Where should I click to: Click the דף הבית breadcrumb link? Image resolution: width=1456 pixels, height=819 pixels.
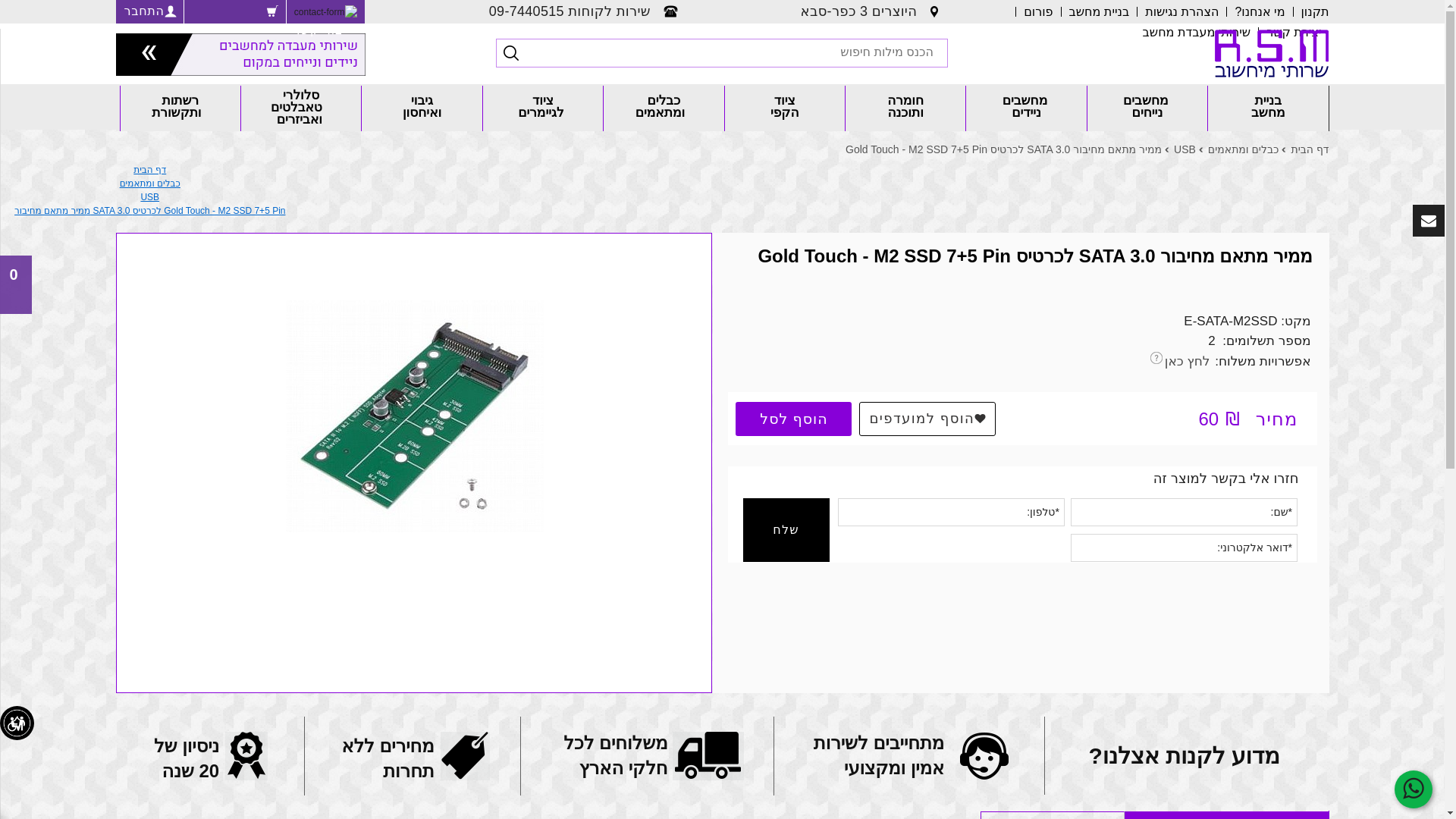(x=1310, y=149)
